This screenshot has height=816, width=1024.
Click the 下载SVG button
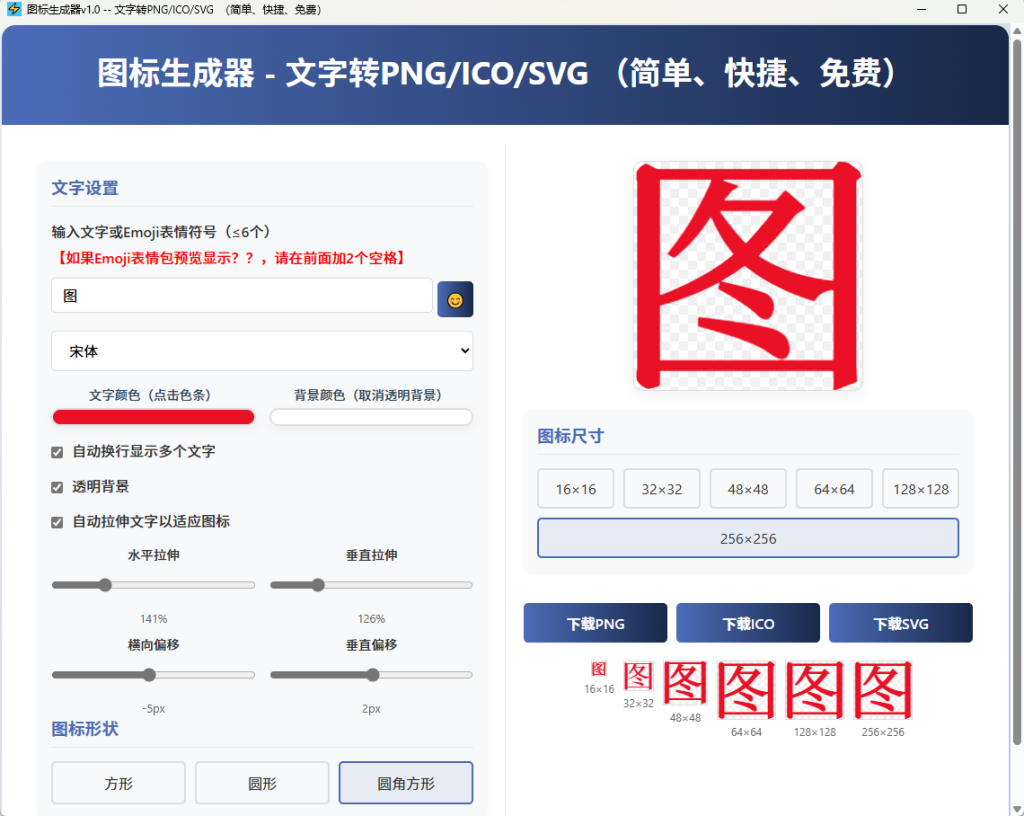[x=900, y=622]
